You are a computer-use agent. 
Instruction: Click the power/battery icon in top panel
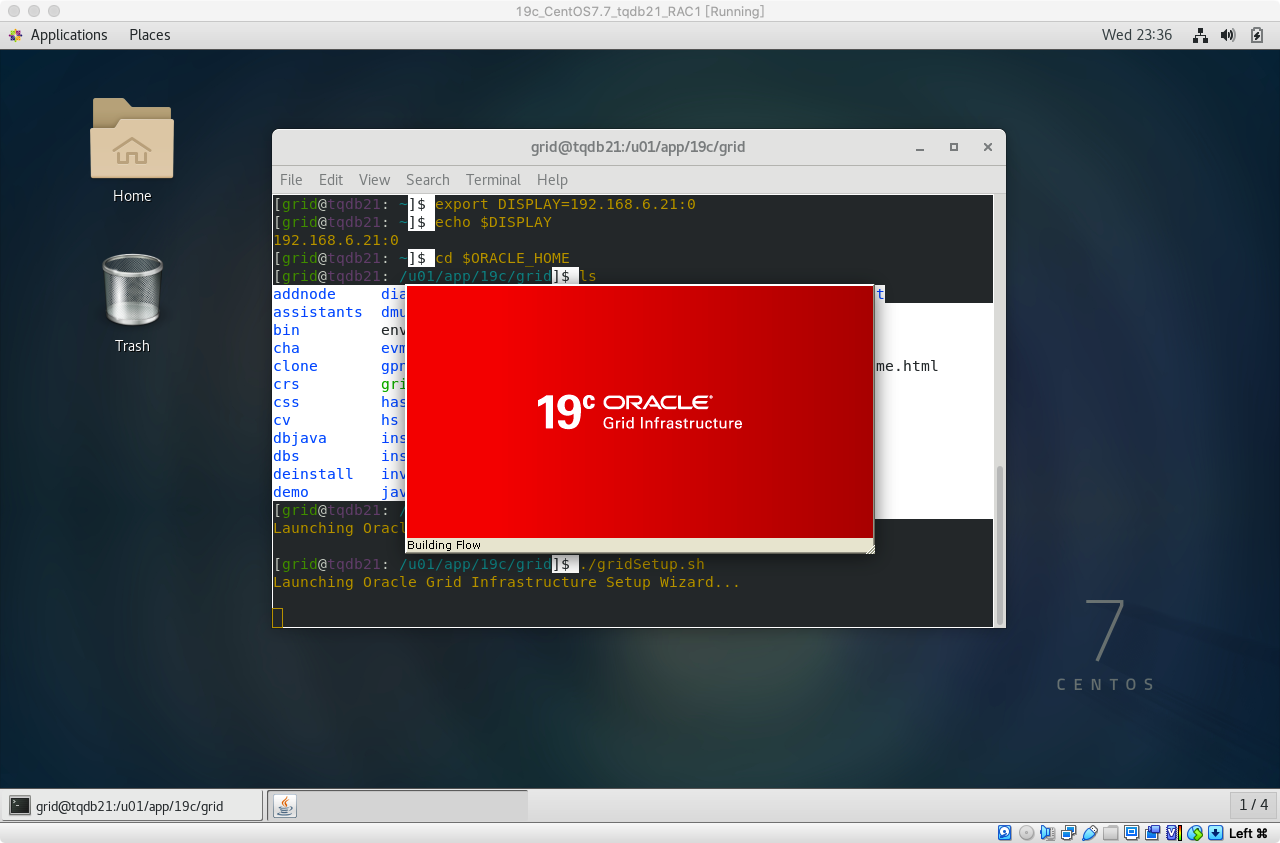[1257, 35]
